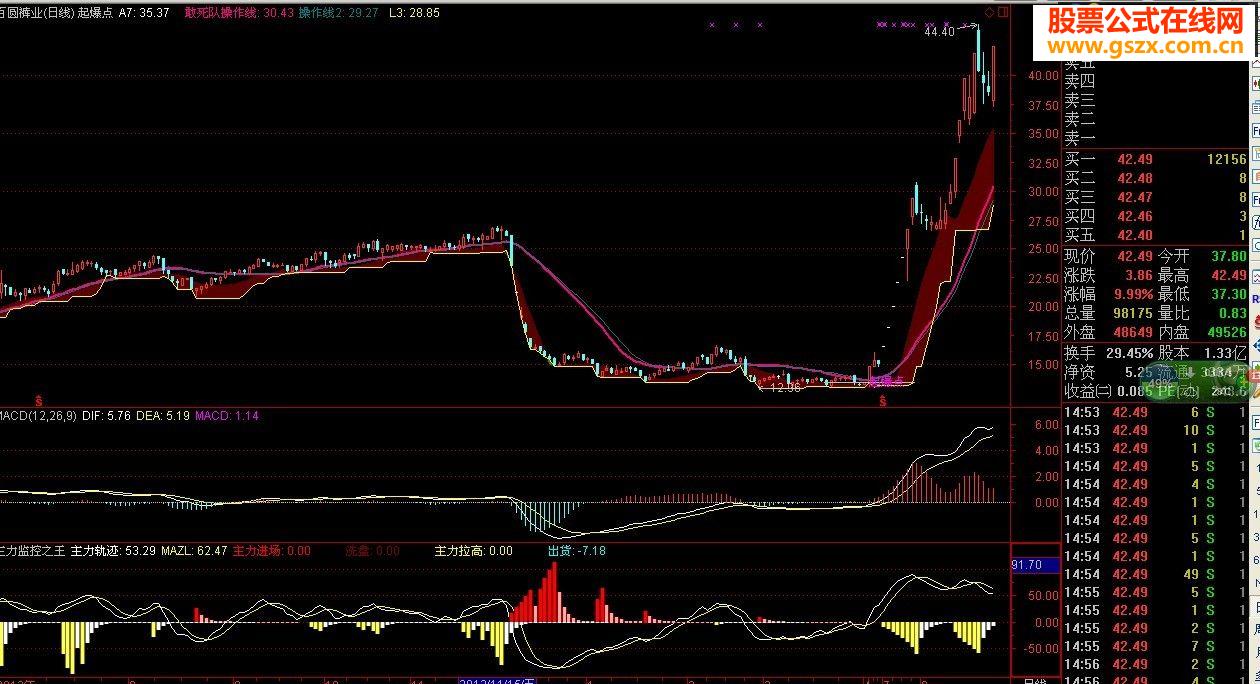This screenshot has height=684, width=1260.
Task: Click the 涨跌 3.86 change value
Action: [x=1109, y=275]
